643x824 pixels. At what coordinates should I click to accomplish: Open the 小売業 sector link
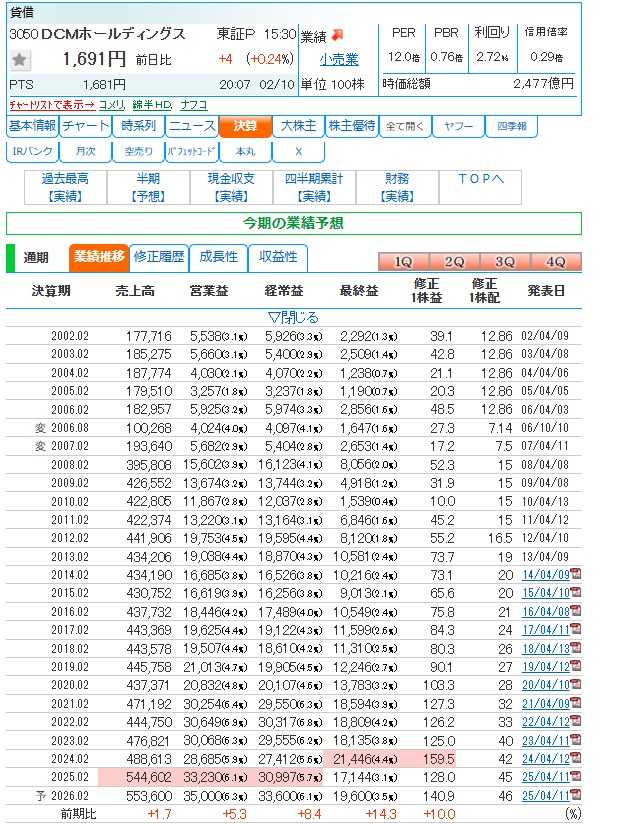tap(339, 60)
